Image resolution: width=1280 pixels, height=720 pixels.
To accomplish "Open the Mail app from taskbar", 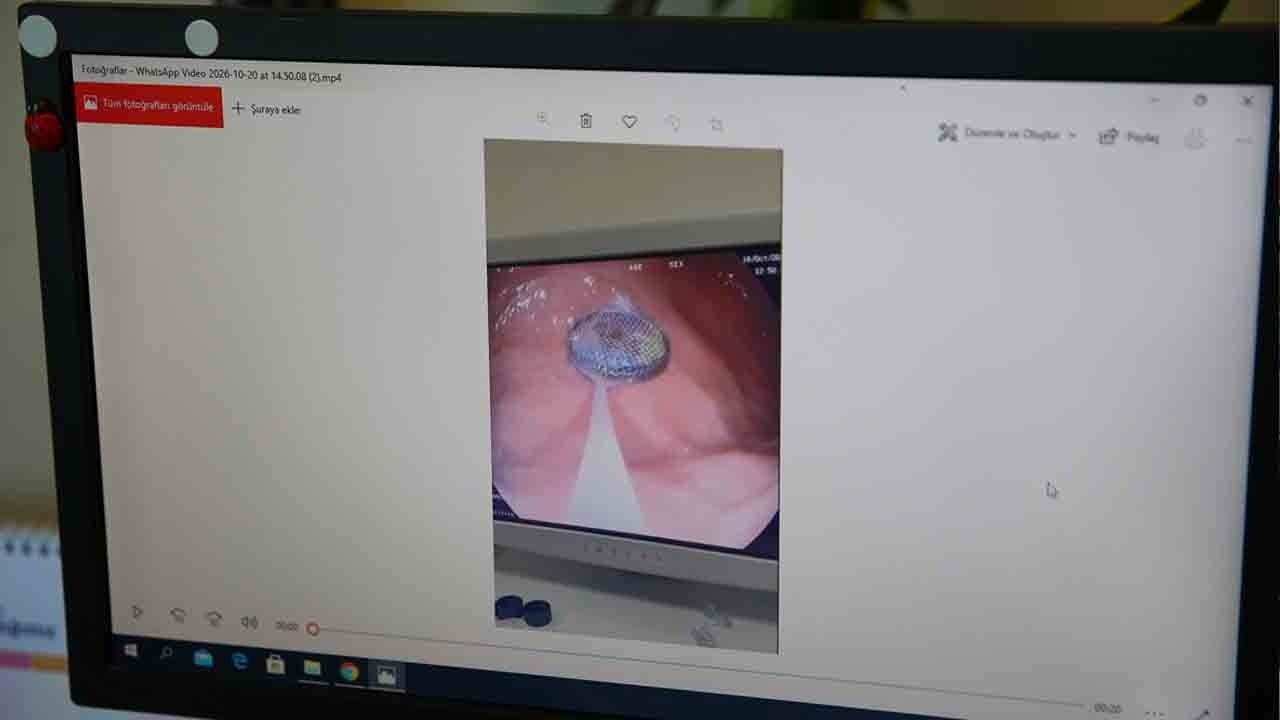I will point(203,658).
